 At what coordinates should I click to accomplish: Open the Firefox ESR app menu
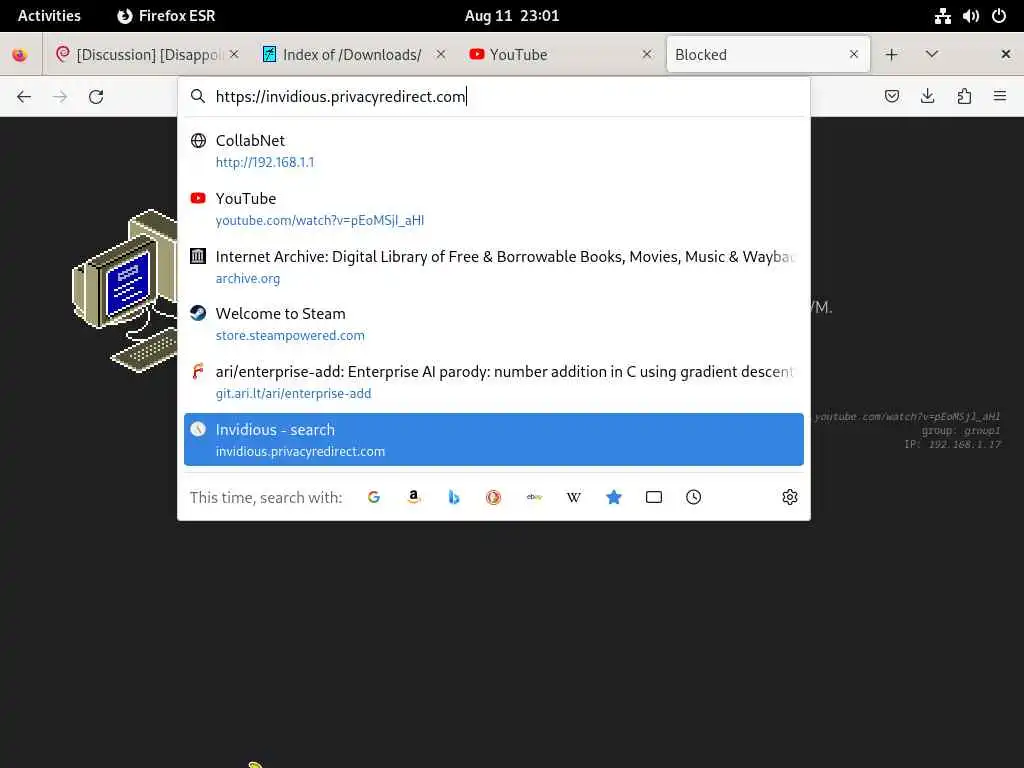point(166,16)
